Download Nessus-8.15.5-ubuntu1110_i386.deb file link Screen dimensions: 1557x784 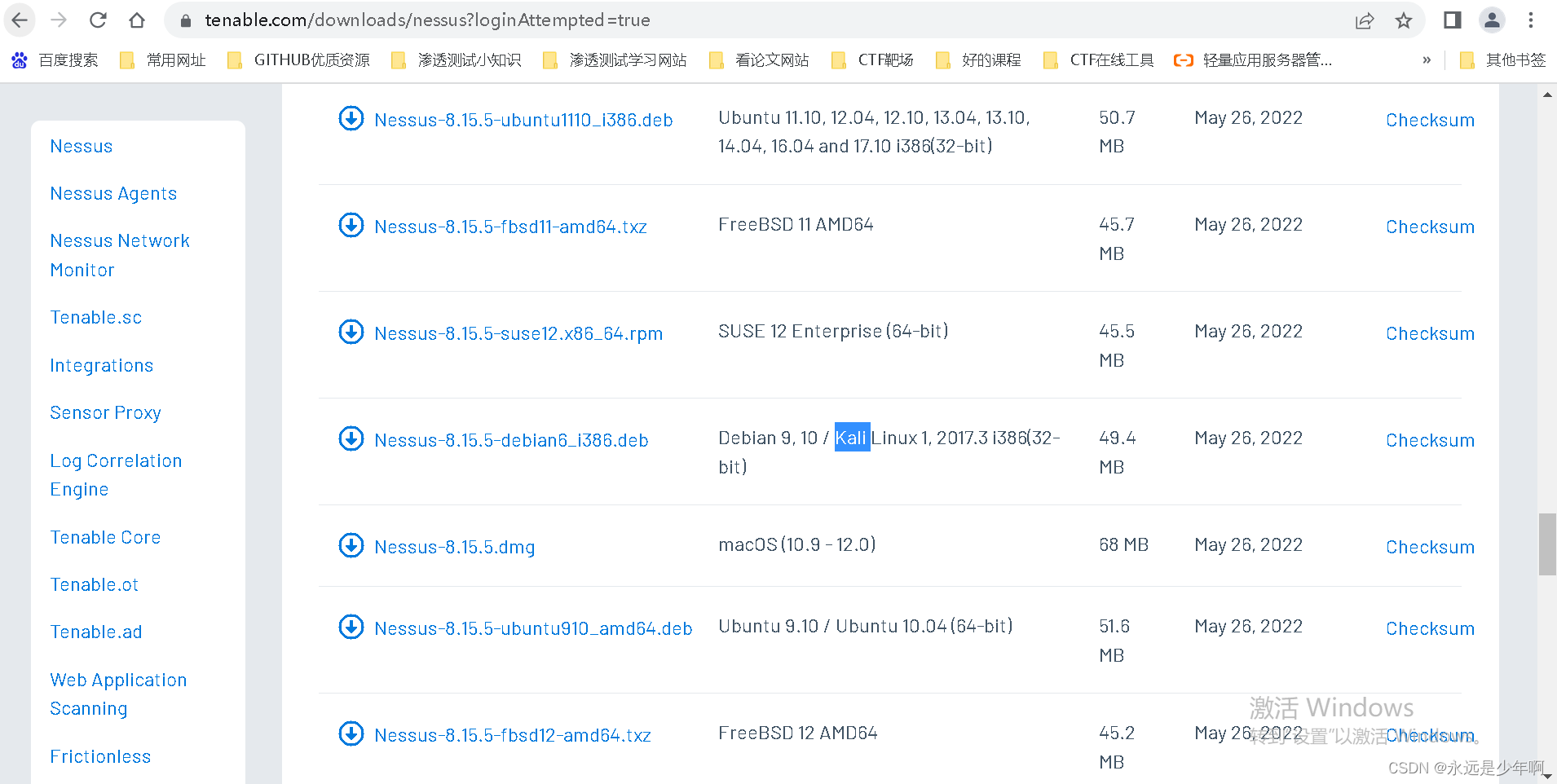pos(523,121)
